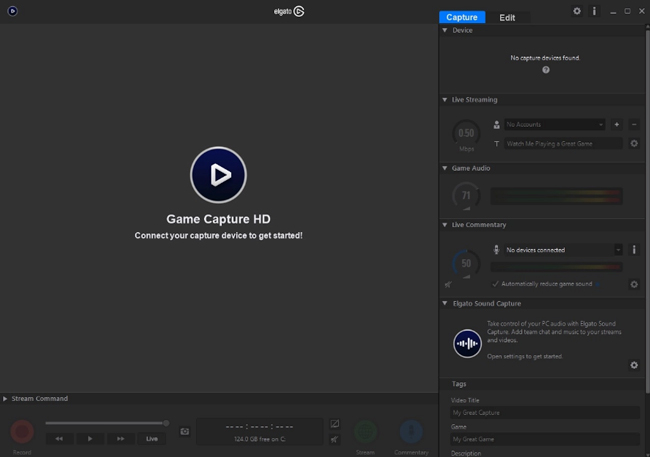The image size is (650, 457).
Task: Click the Live Commentary volume dial 50
Action: [466, 263]
